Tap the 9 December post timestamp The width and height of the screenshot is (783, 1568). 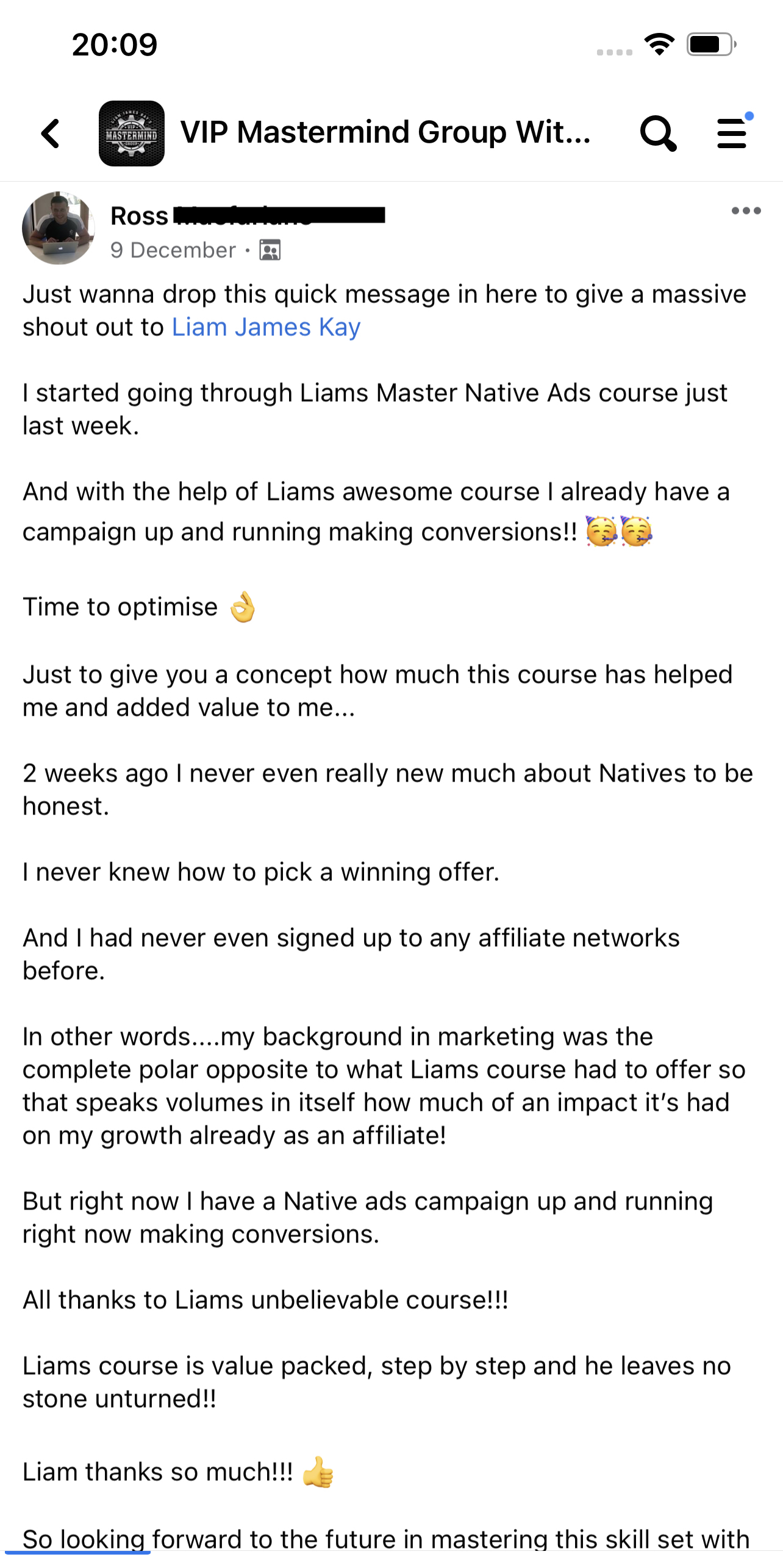(173, 250)
